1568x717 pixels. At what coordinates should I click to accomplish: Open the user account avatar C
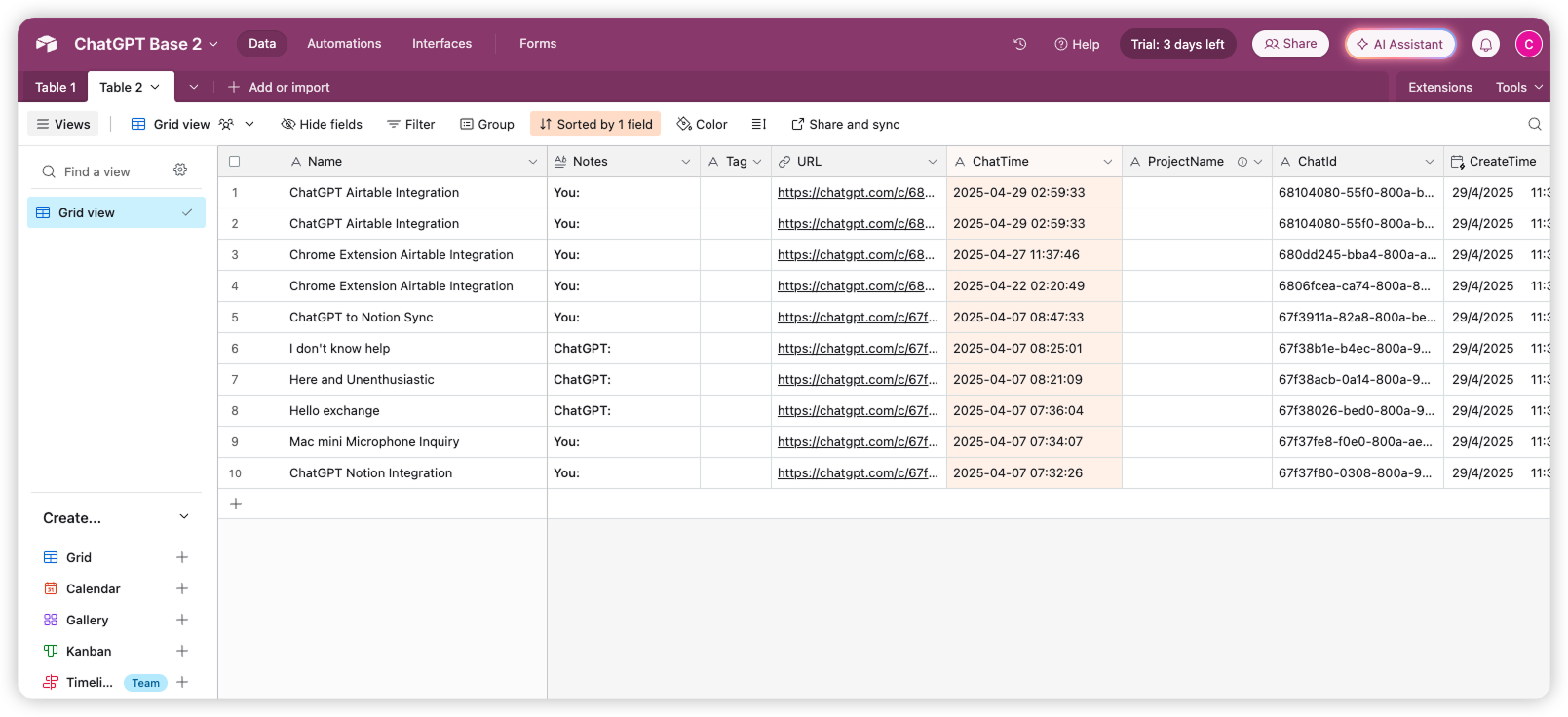pyautogui.click(x=1529, y=44)
